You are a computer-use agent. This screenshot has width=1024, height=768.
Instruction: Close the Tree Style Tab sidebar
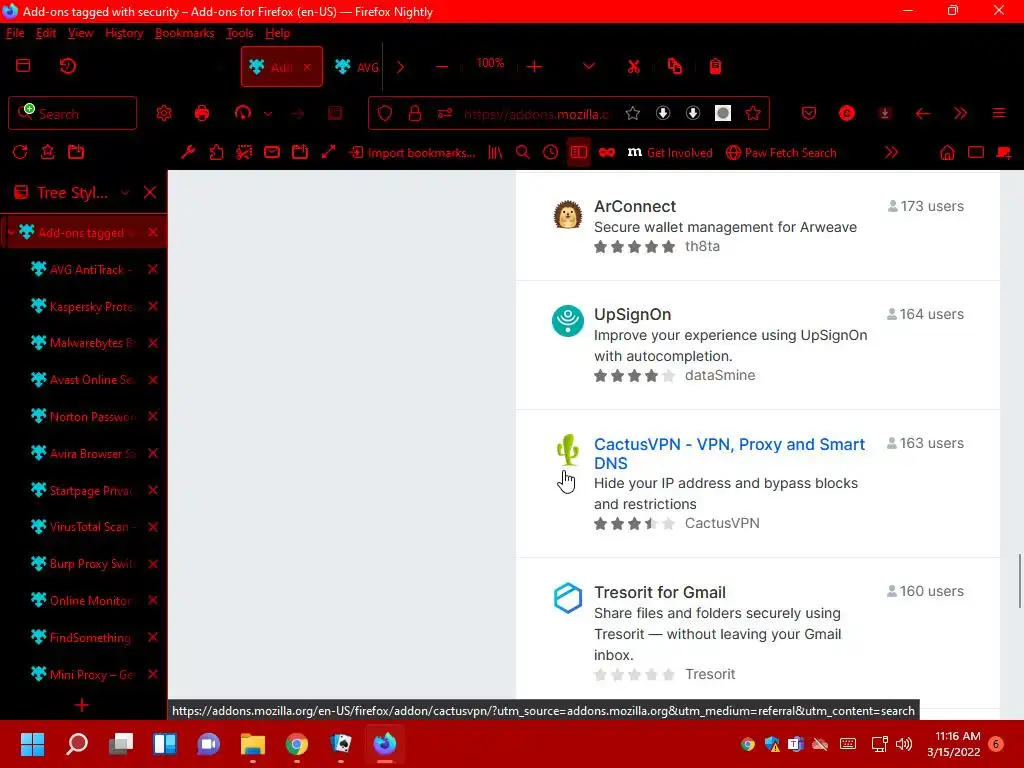point(150,193)
